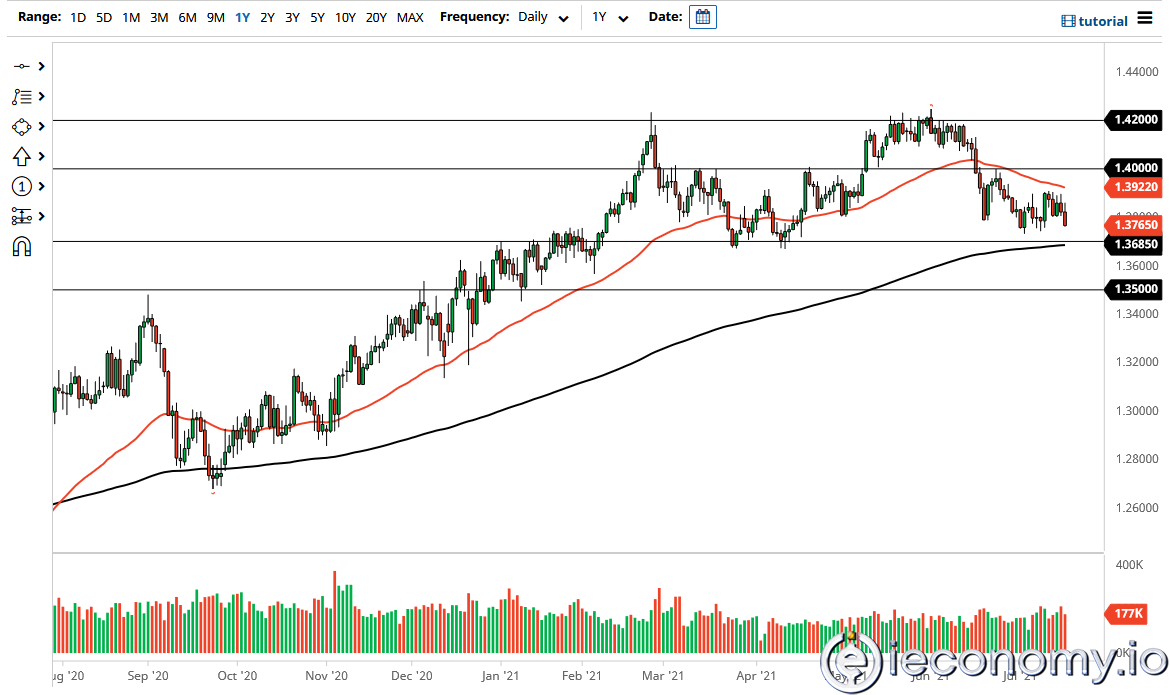Expand the crosshair tool options
Screen dimensions: 1170x695
click(40, 66)
